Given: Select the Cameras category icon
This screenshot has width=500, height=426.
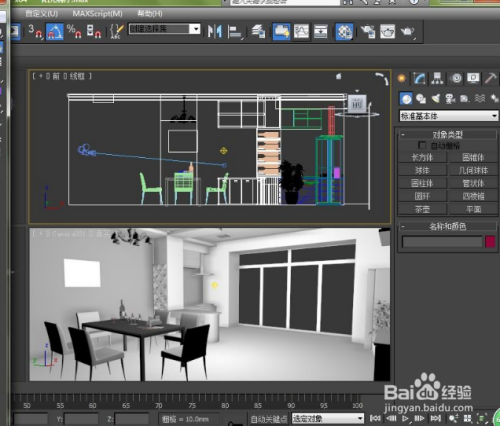Looking at the screenshot, I should pyautogui.click(x=450, y=99).
